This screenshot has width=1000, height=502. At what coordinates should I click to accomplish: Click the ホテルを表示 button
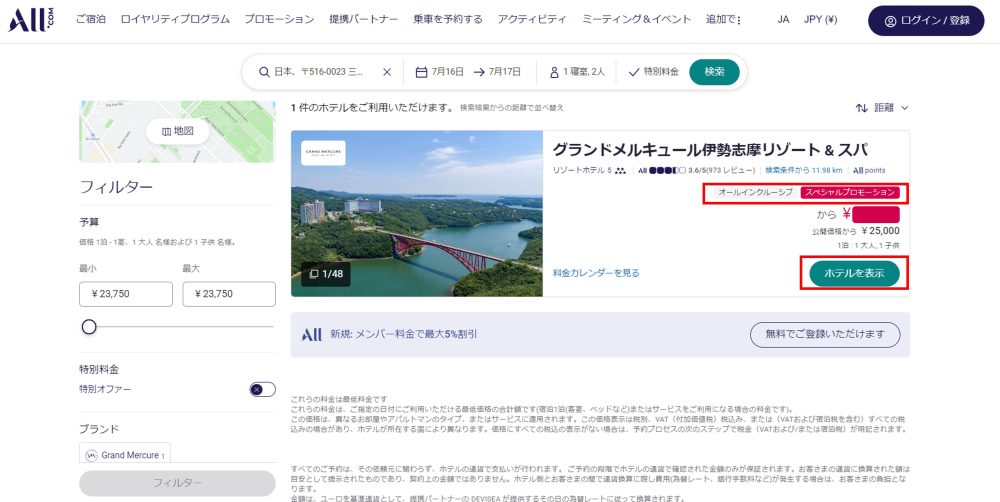[x=855, y=273]
